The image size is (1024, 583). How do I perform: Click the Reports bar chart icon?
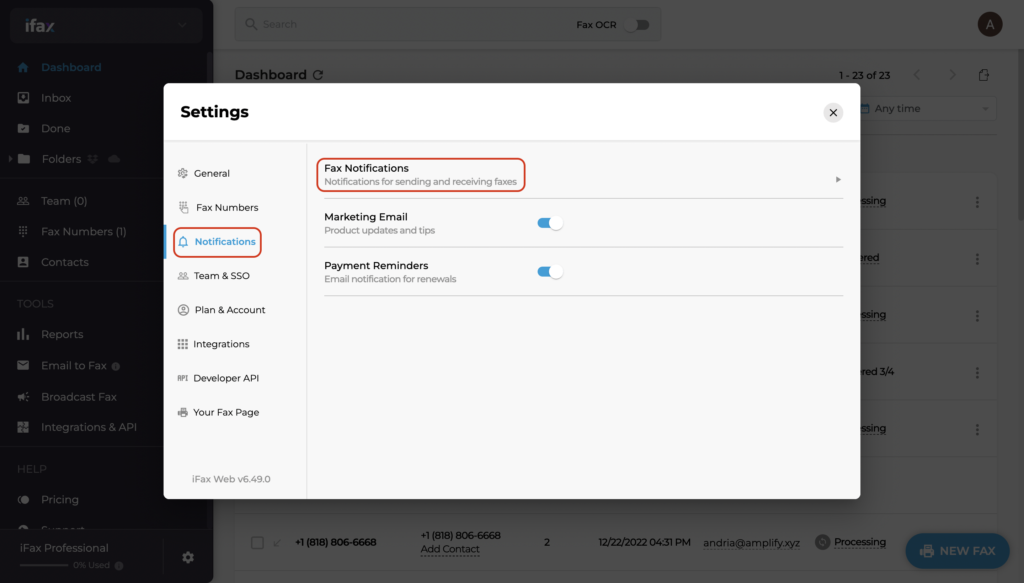tap(24, 334)
